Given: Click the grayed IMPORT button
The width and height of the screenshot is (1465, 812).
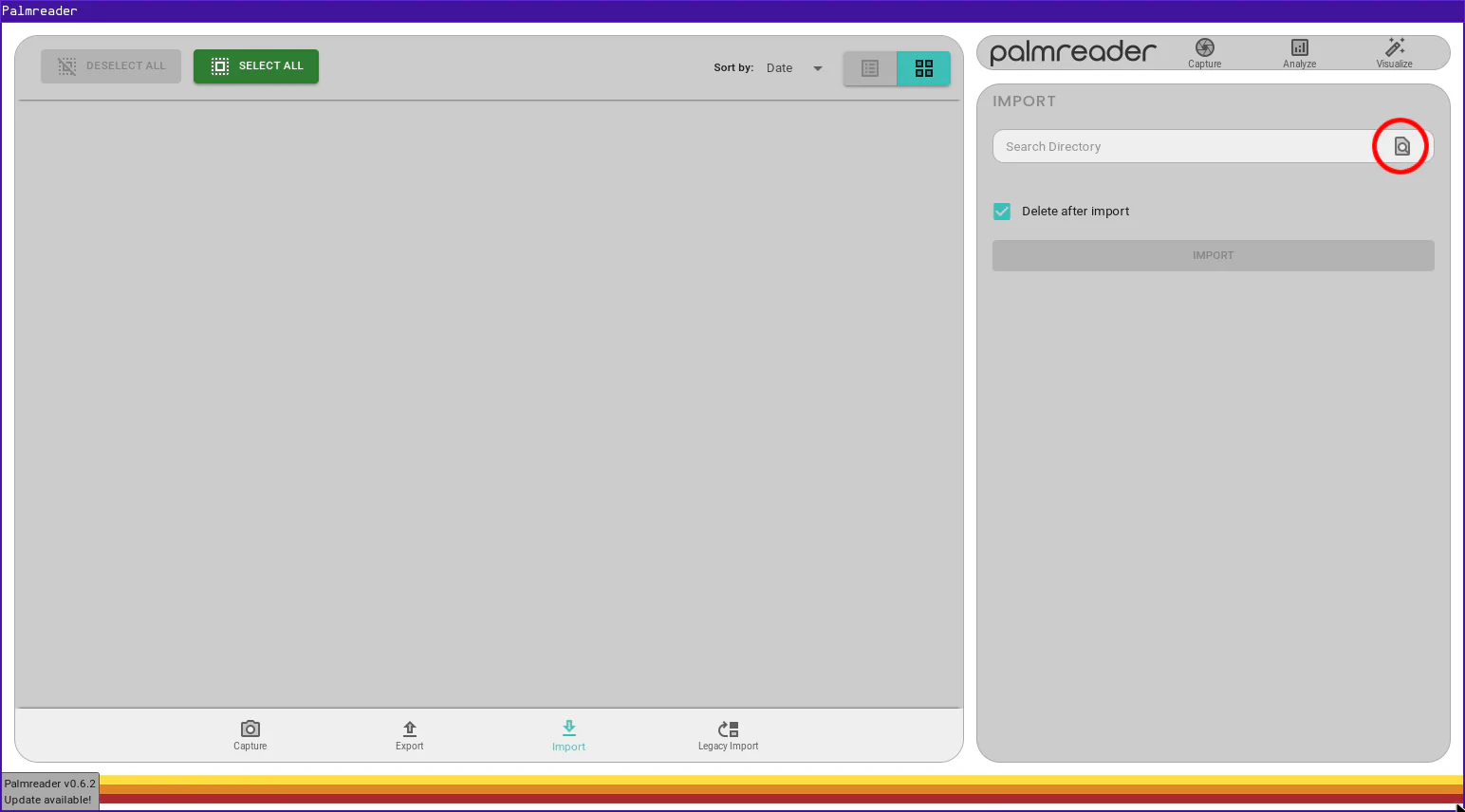Looking at the screenshot, I should click(x=1213, y=254).
